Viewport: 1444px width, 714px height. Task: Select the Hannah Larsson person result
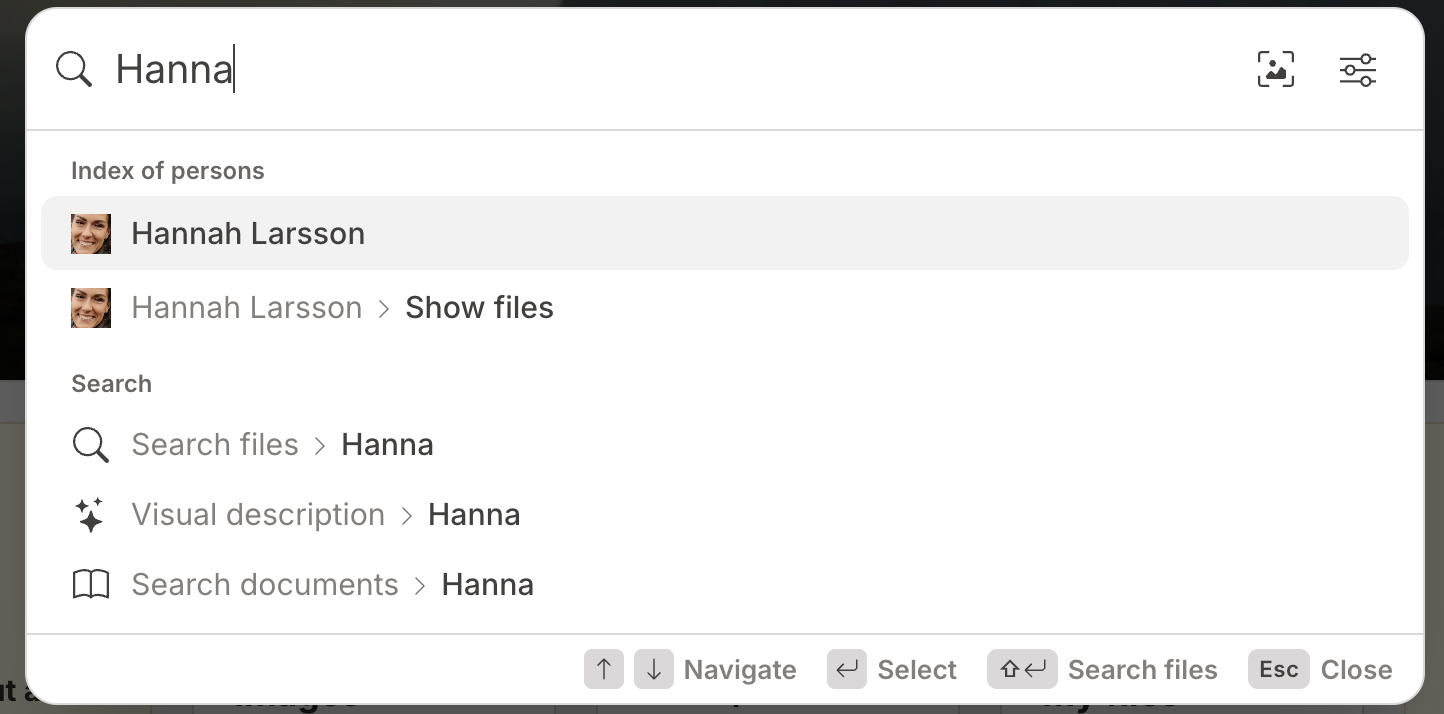coord(724,233)
